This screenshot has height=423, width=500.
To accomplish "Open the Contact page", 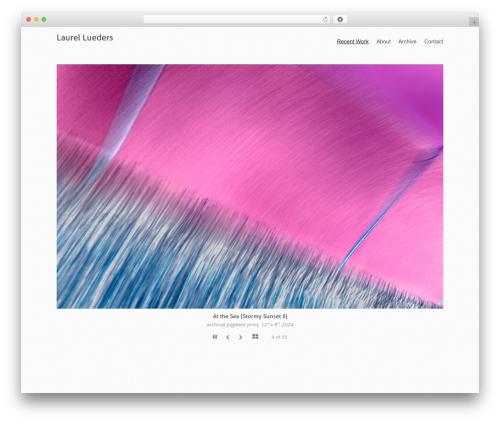I will 434,41.
